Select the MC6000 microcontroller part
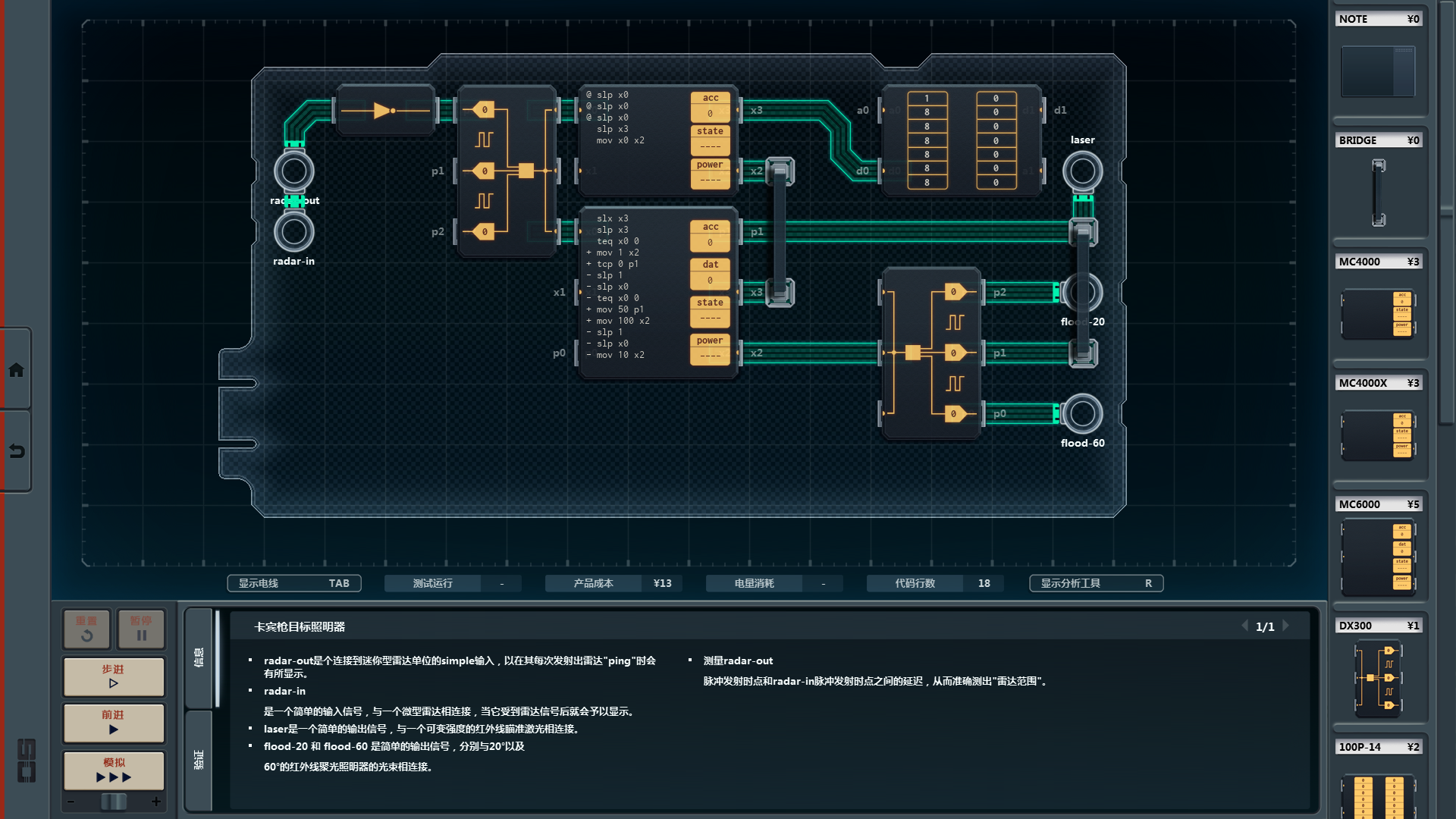 (1378, 557)
